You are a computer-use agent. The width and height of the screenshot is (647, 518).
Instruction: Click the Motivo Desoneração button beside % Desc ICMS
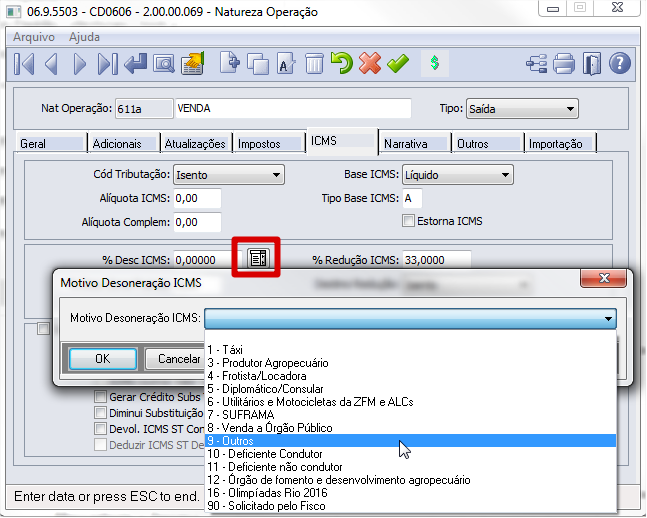click(x=259, y=258)
